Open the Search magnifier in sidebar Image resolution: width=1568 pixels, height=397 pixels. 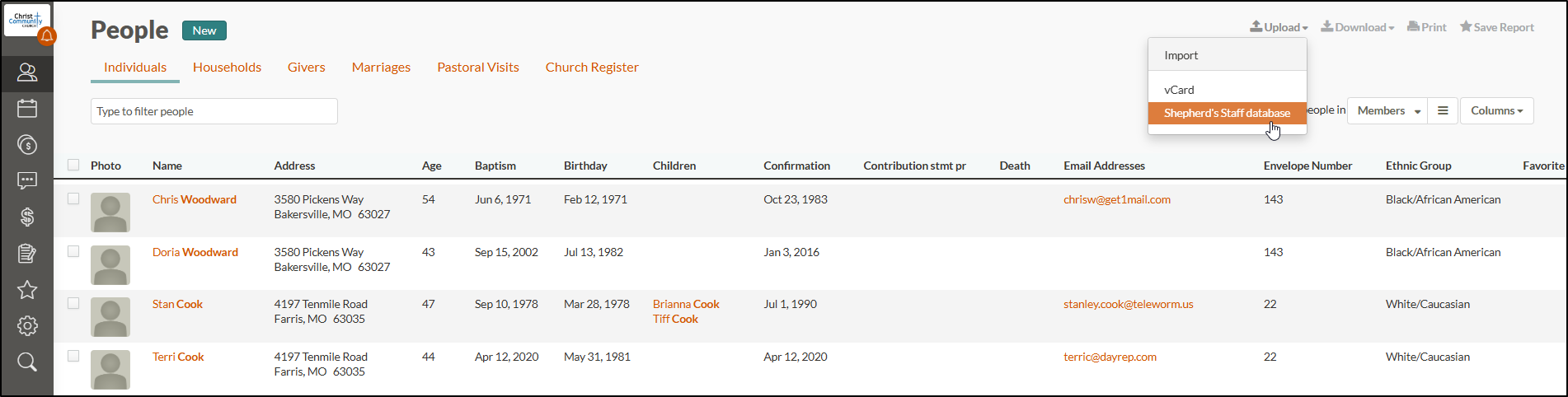tap(27, 362)
